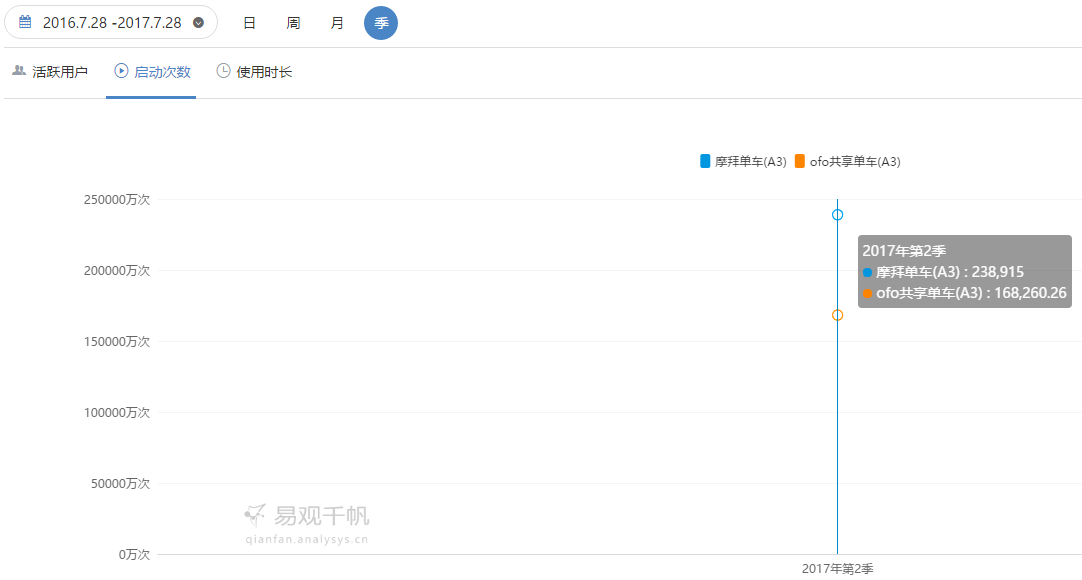The width and height of the screenshot is (1082, 580).
Task: Click the orange ofo data point circle
Action: (x=837, y=315)
